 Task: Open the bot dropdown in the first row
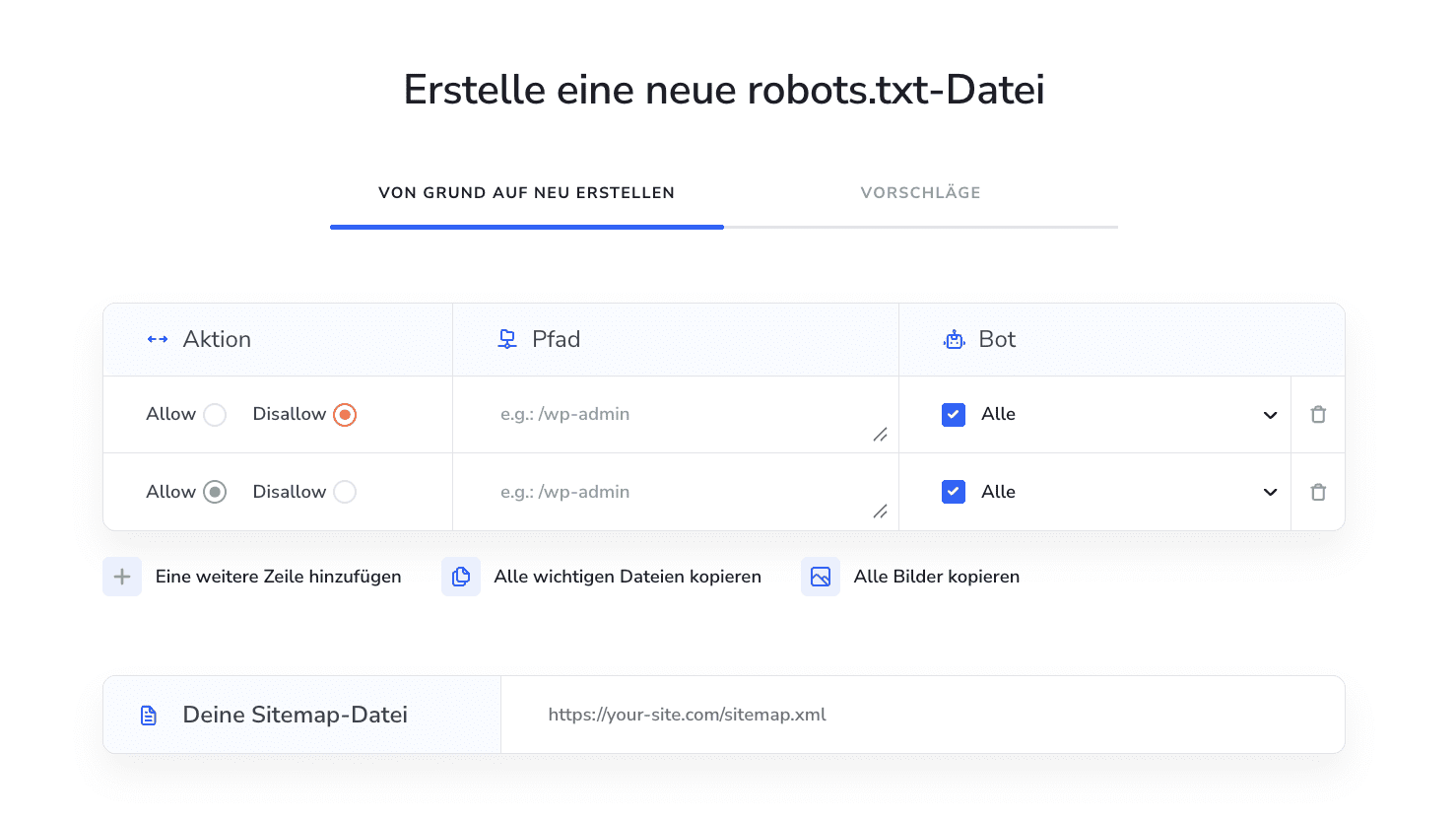[1270, 414]
